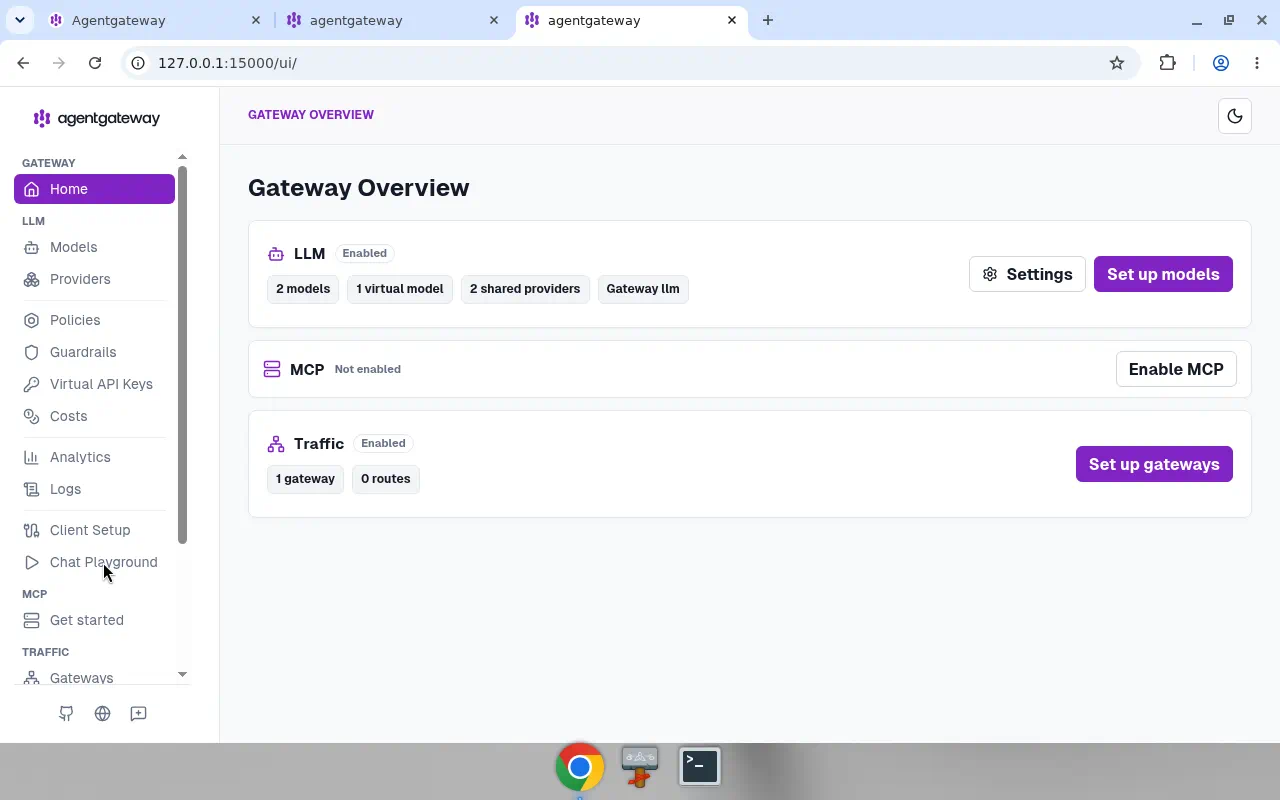Open the GitHub link icon in the sidebar footer
This screenshot has height=800, width=1280.
pos(66,713)
